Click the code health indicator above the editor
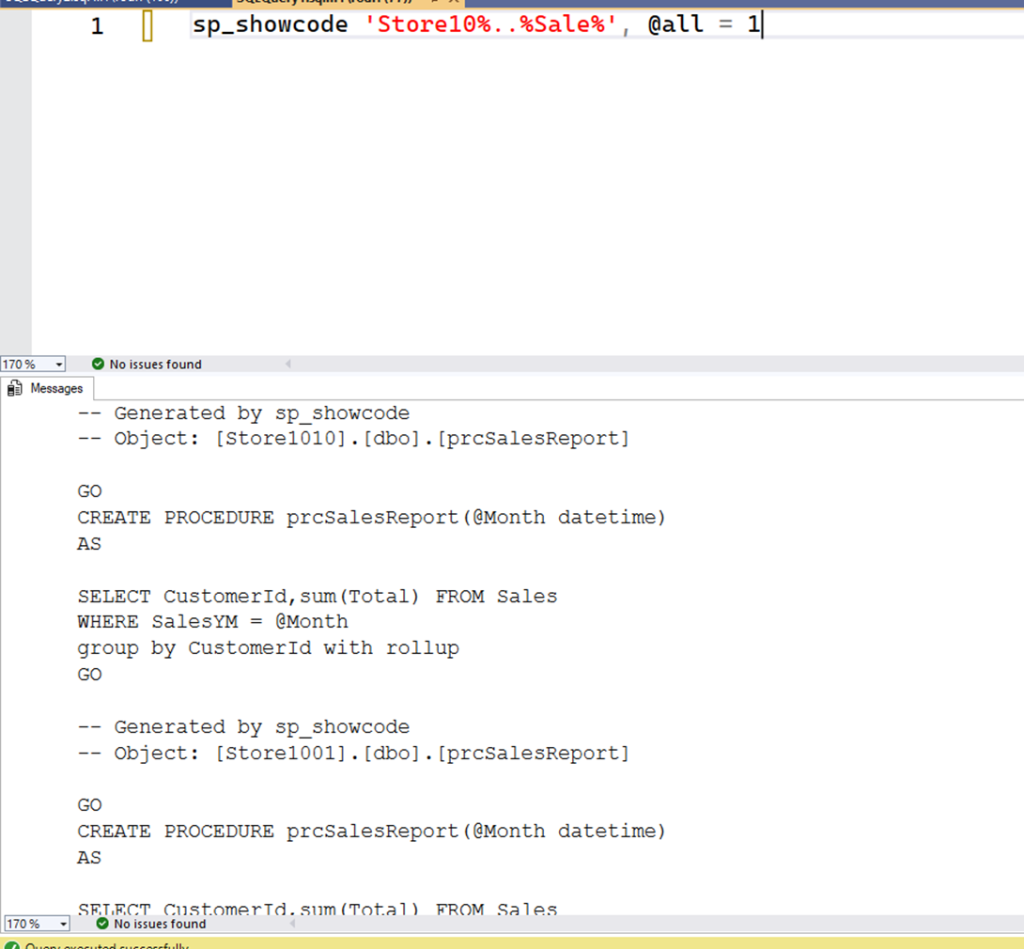Screen dimensions: 1024x949 tap(98, 364)
